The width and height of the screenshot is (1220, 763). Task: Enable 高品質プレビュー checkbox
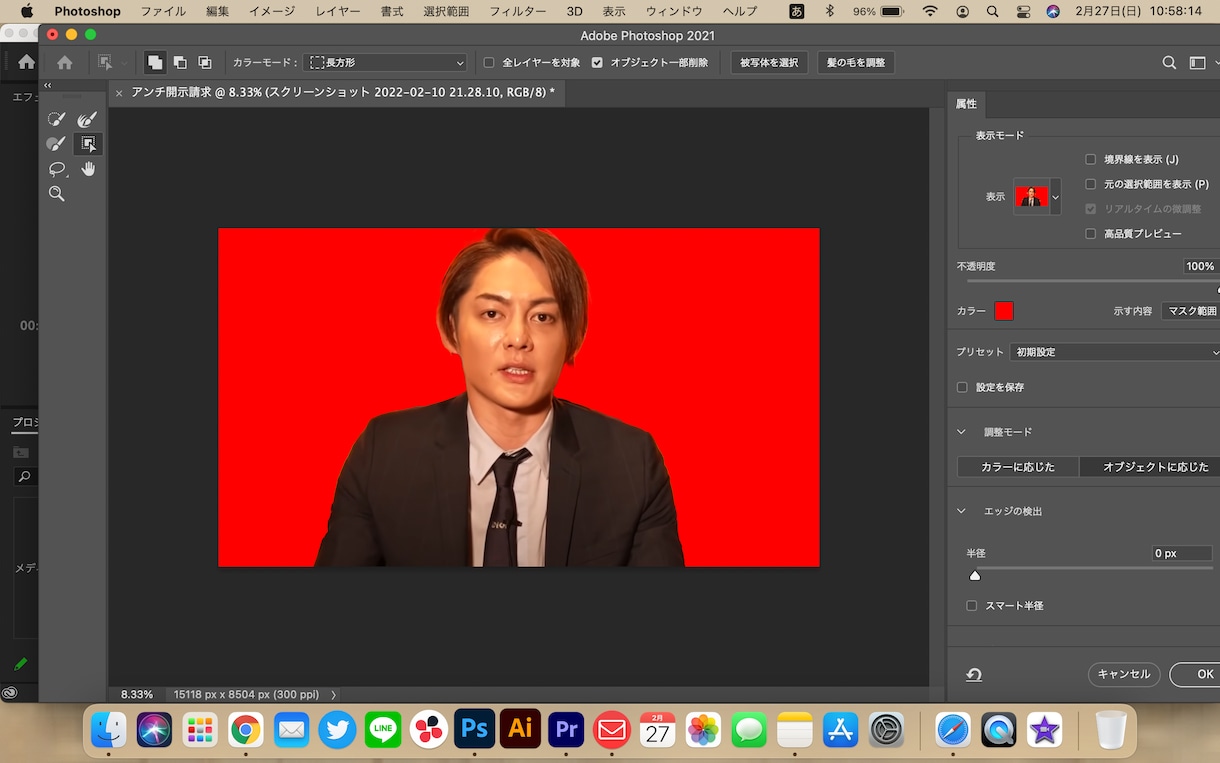click(x=1091, y=233)
